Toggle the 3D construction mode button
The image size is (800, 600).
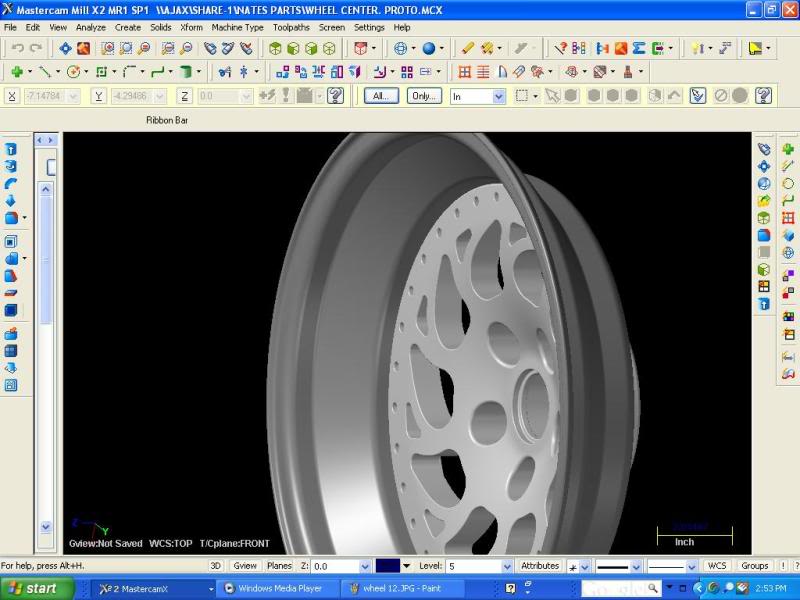tap(215, 566)
